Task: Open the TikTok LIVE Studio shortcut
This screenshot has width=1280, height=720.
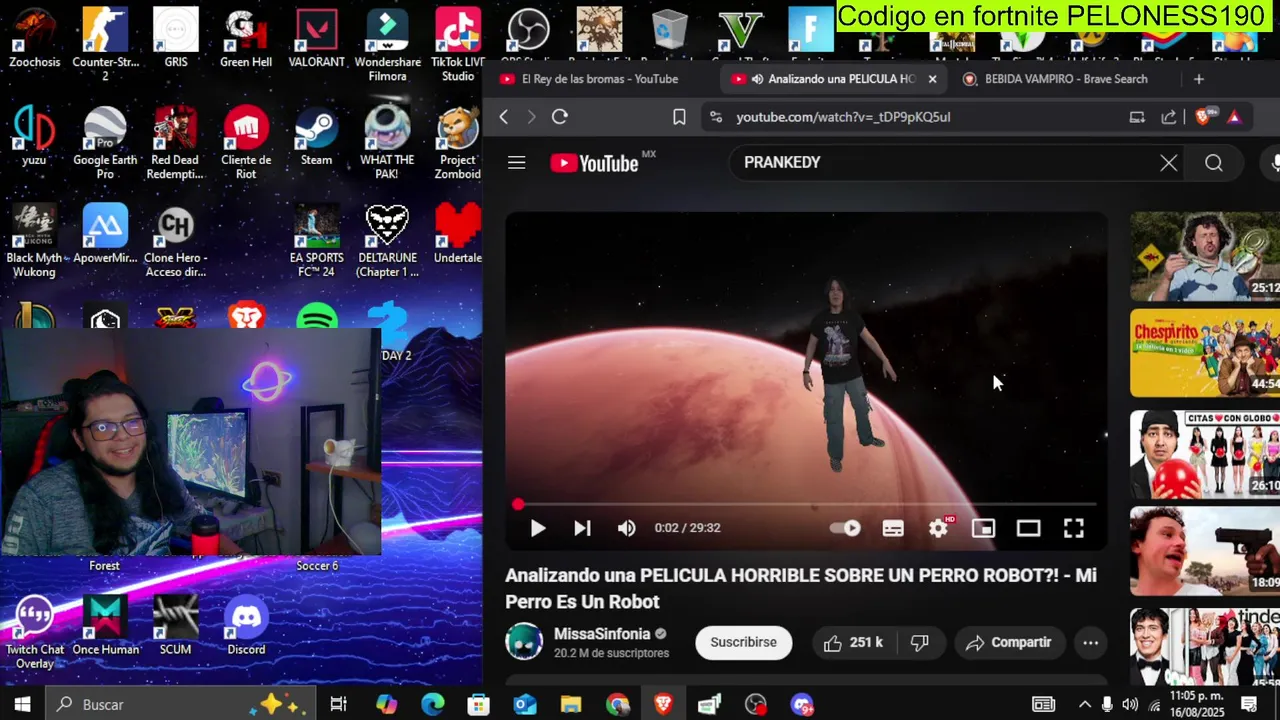Action: pyautogui.click(x=458, y=45)
